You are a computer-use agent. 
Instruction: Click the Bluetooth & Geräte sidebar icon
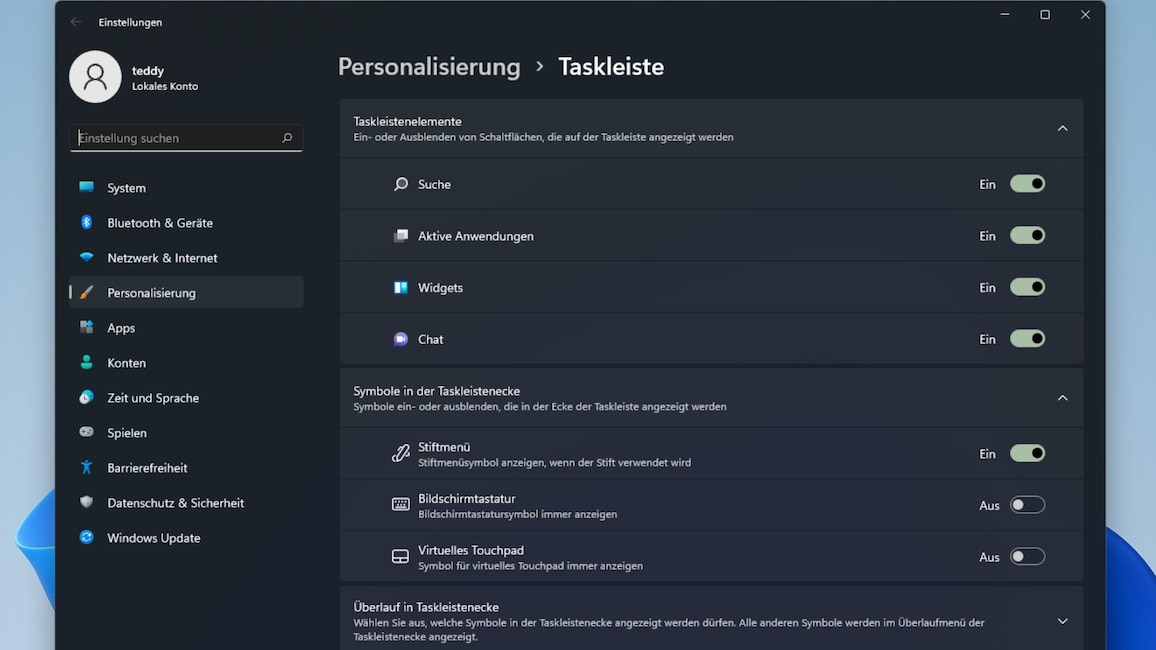coord(86,222)
